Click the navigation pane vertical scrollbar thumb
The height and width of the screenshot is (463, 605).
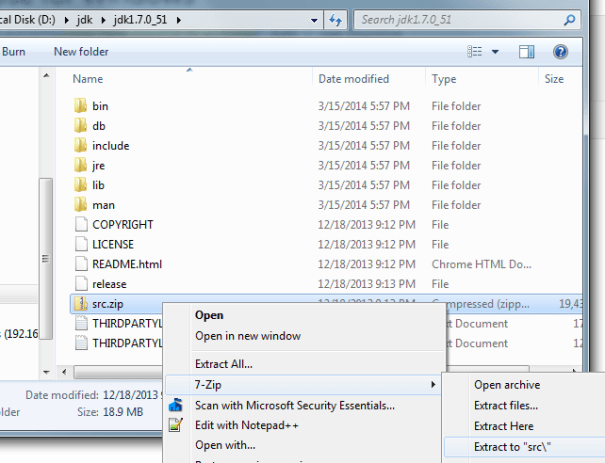pyautogui.click(x=46, y=259)
